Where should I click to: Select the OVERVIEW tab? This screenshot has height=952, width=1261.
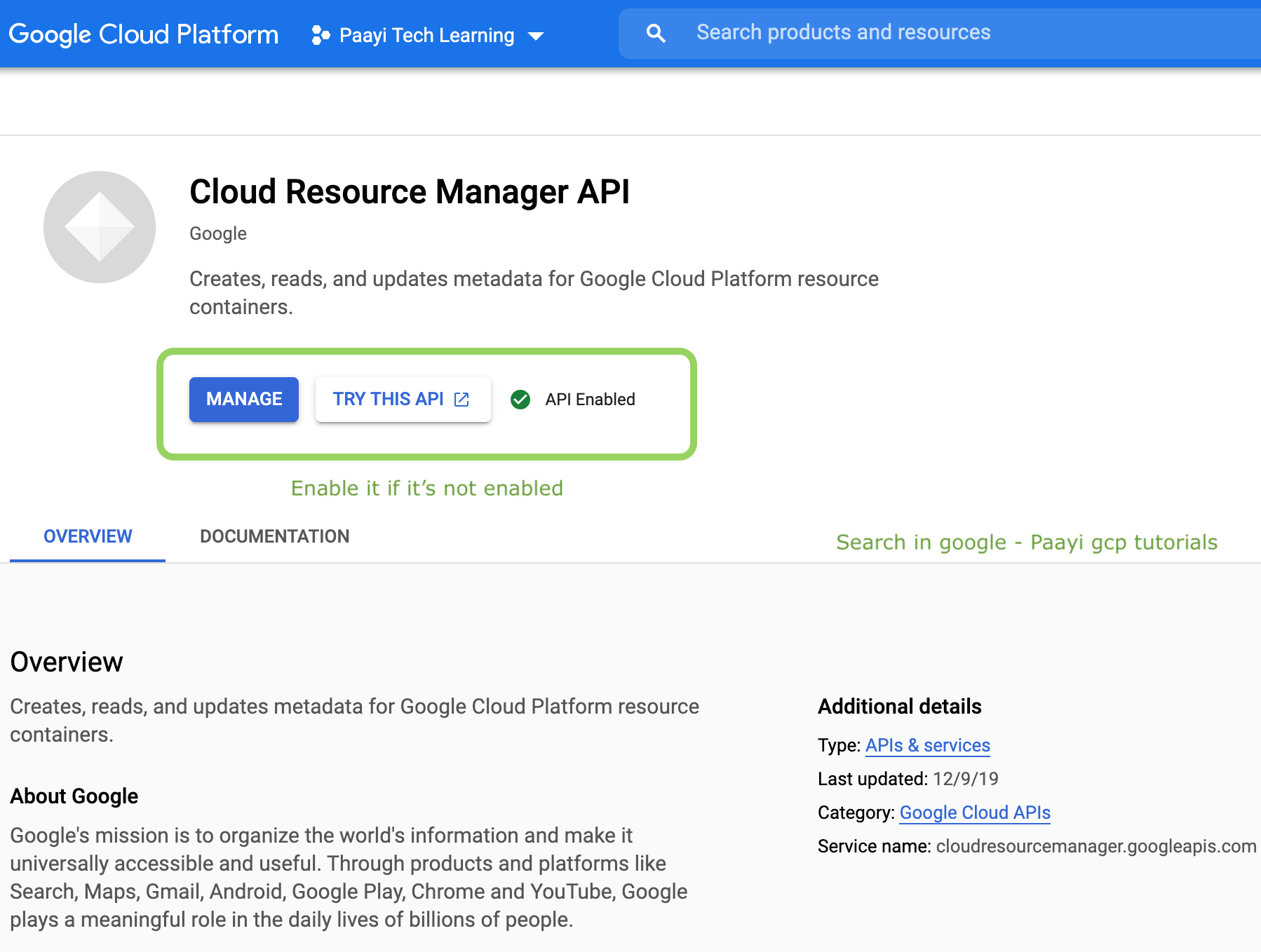[x=87, y=536]
